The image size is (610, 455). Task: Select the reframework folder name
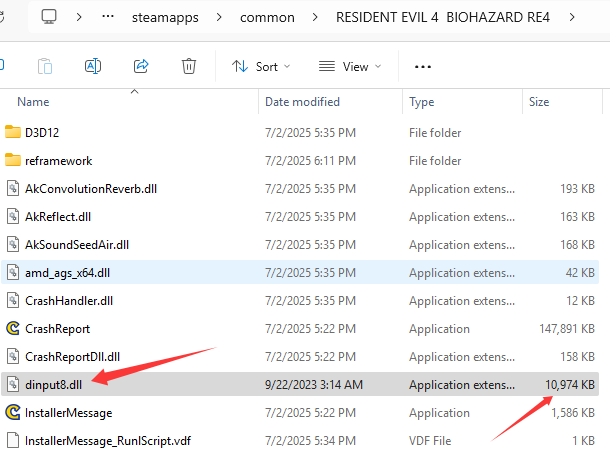pos(58,161)
